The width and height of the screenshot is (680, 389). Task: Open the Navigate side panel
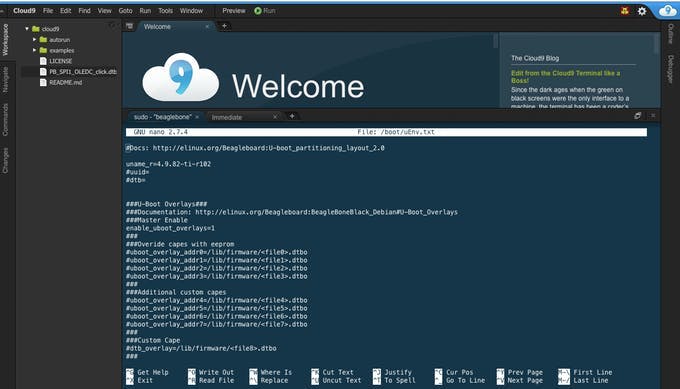tap(6, 80)
